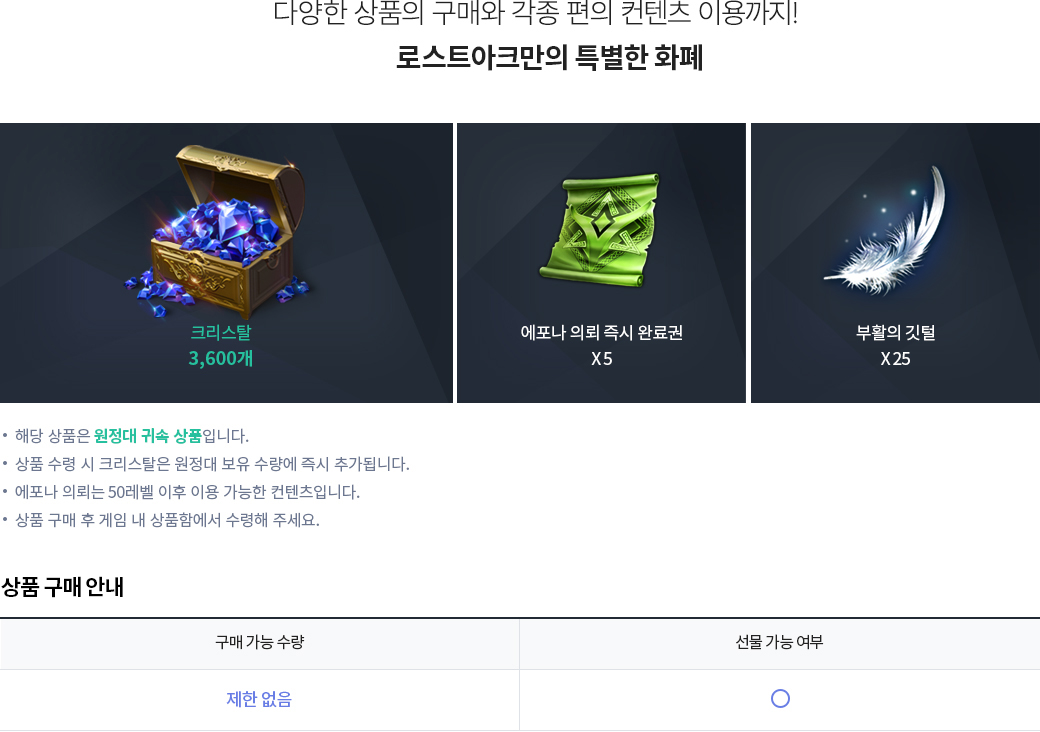This screenshot has height=732, width=1040.
Task: Click the notice about crystals added instantly
Action: point(212,464)
